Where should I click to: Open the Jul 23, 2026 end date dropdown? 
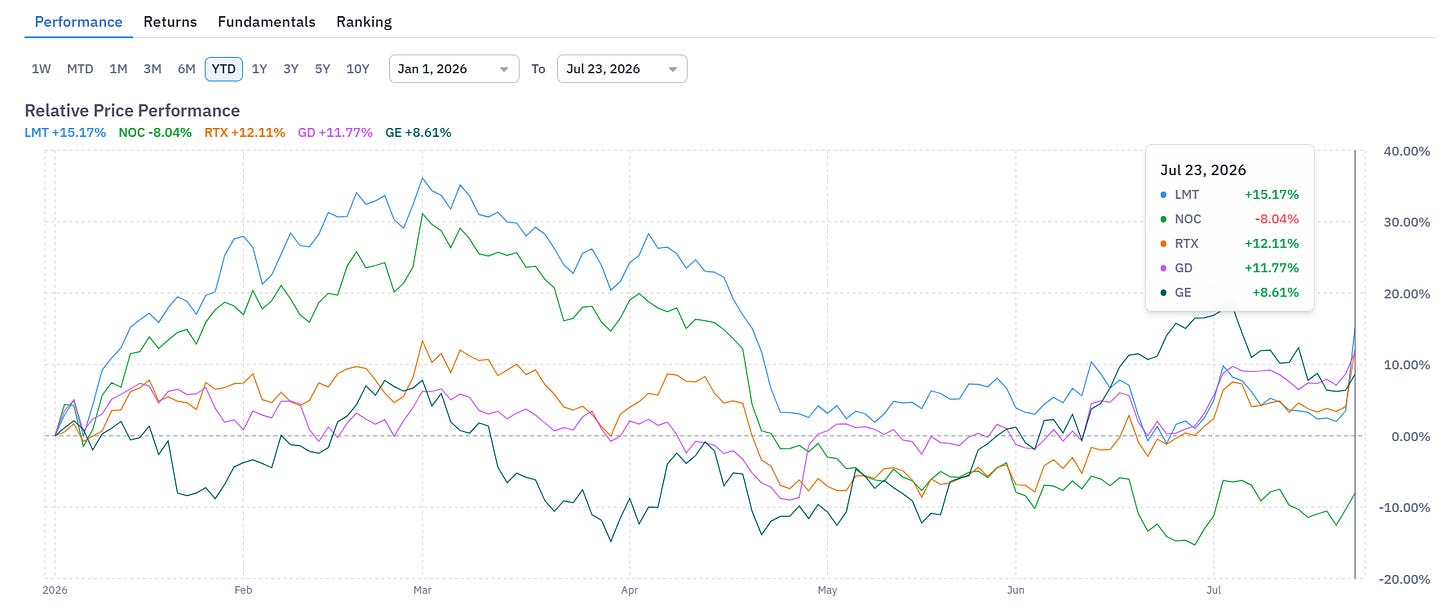pyautogui.click(x=622, y=69)
